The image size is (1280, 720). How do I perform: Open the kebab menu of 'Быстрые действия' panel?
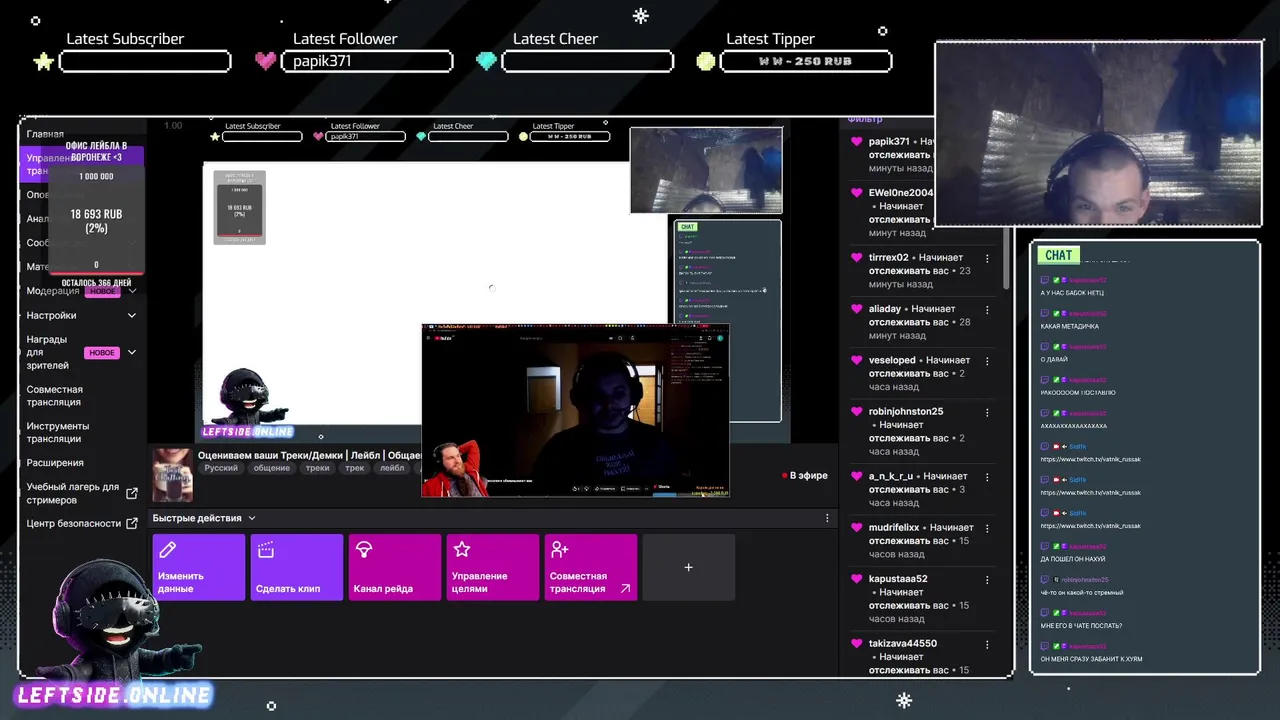pos(827,518)
